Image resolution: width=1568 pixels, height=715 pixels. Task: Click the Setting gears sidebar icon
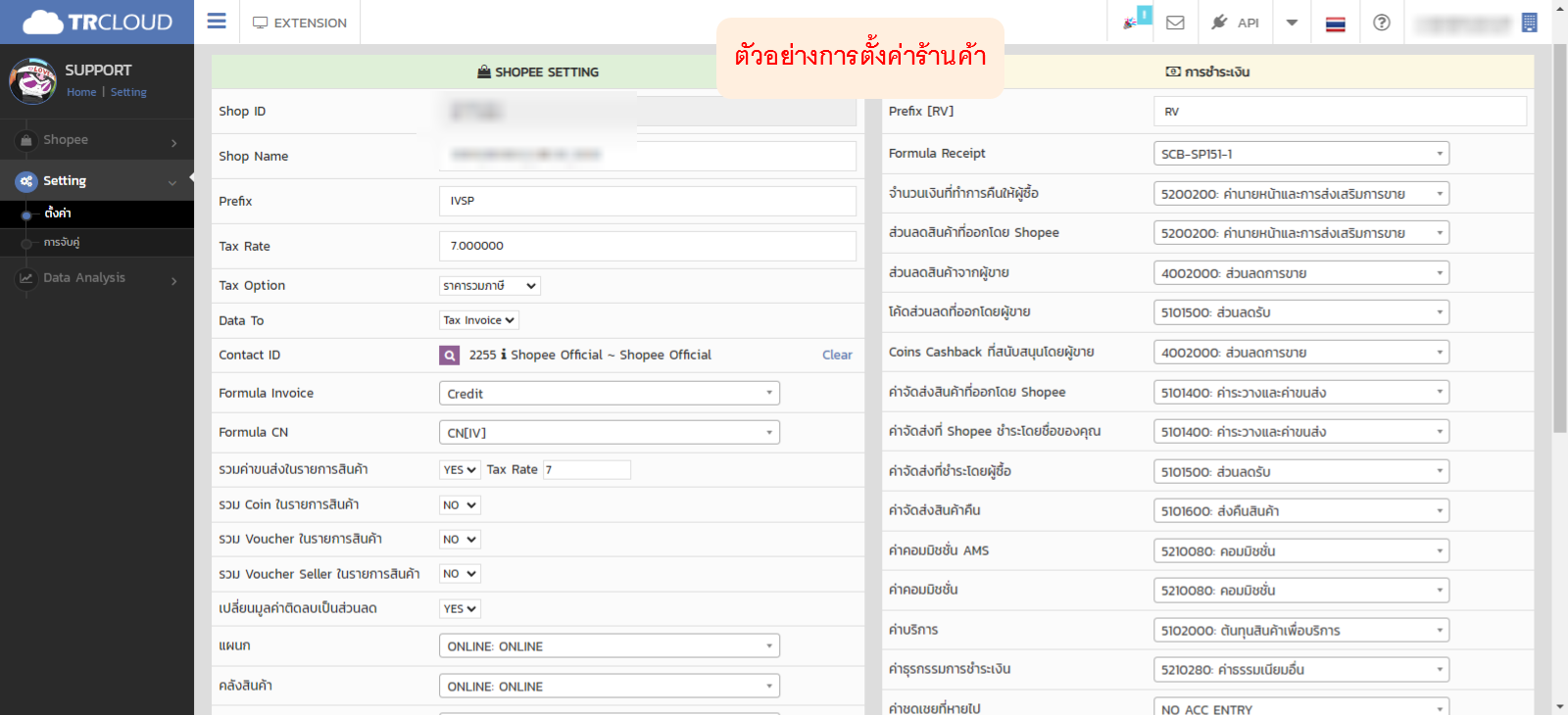pos(26,181)
